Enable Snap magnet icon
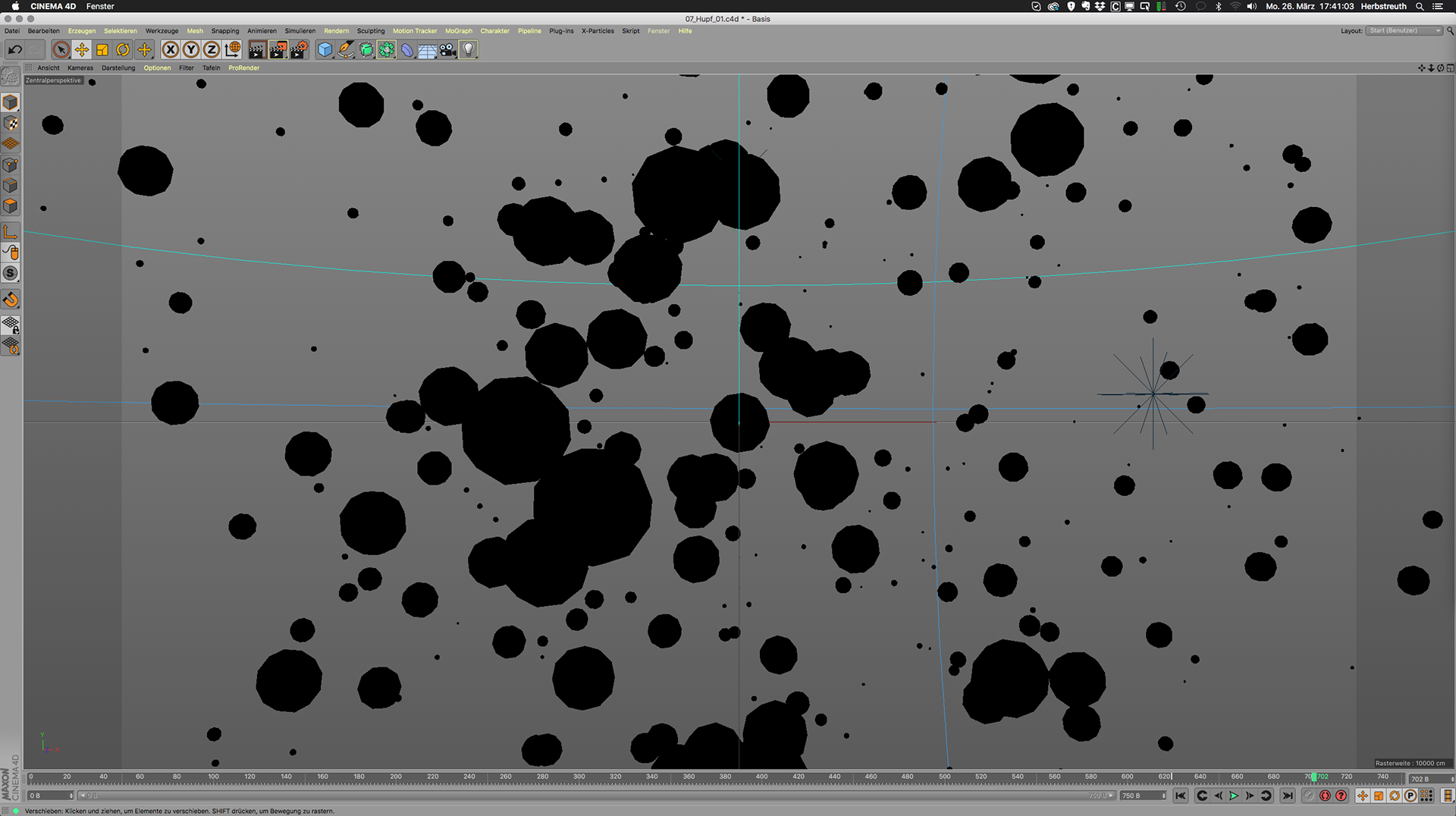This screenshot has height=816, width=1456. [x=11, y=300]
